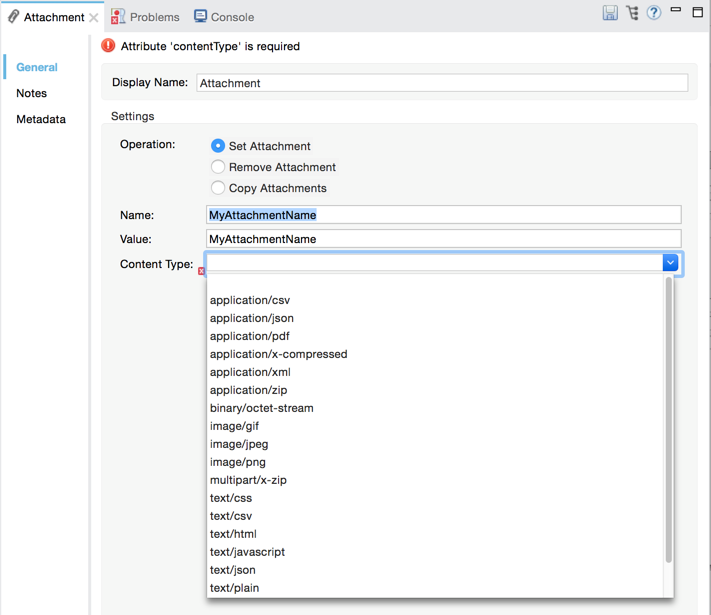Click the red error icon beside the contentType message
Viewport: 711px width, 615px height.
[x=109, y=46]
